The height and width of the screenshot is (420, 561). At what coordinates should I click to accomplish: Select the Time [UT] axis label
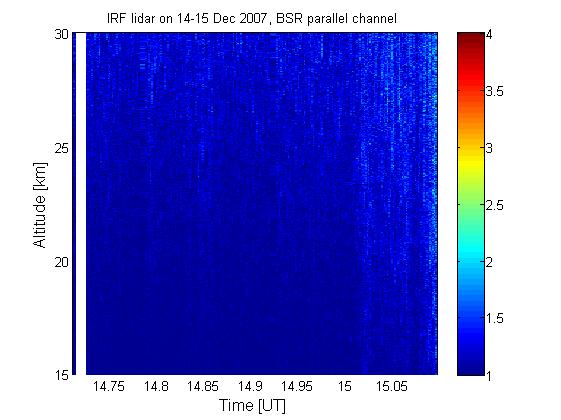coord(252,406)
